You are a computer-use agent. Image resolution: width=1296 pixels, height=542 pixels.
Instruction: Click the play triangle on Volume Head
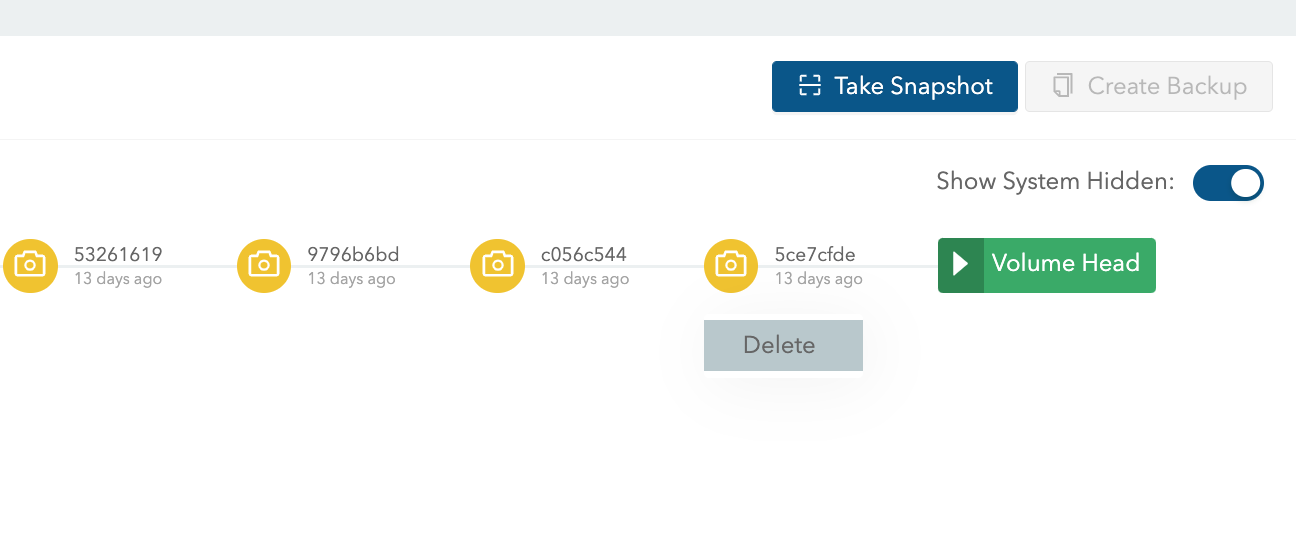pyautogui.click(x=960, y=265)
